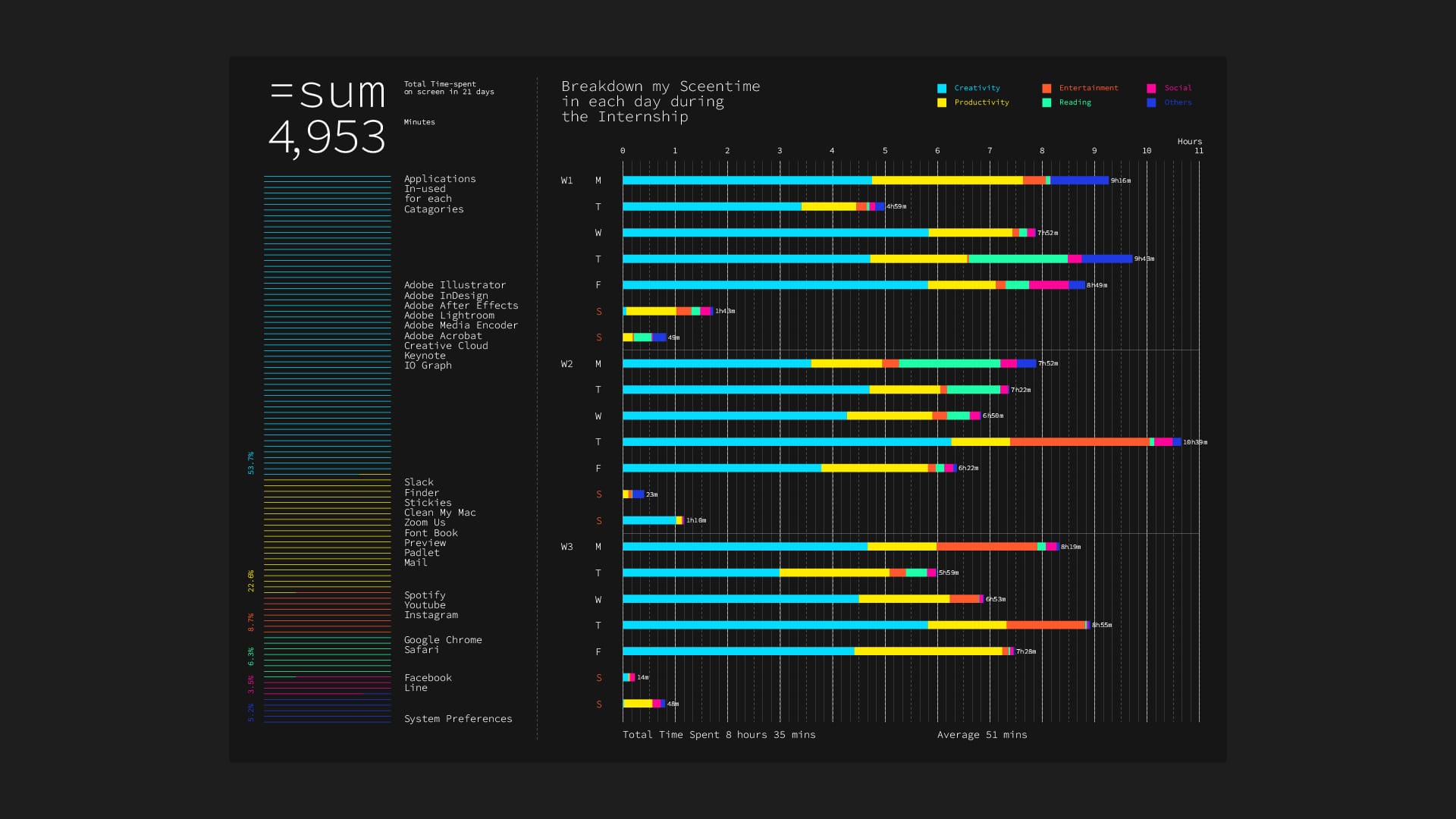1456x819 pixels.
Task: Click the orange Entertainment legend swatch
Action: [1046, 89]
